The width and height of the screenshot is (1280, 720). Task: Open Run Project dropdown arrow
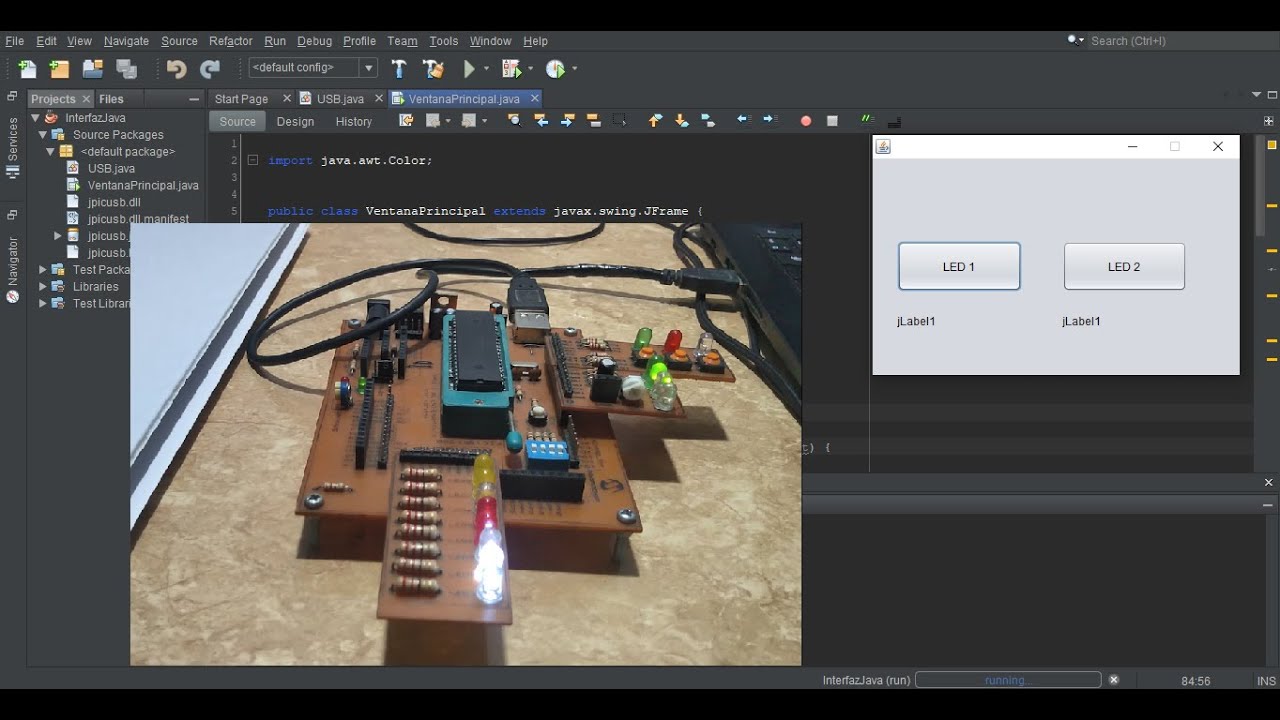pos(487,69)
